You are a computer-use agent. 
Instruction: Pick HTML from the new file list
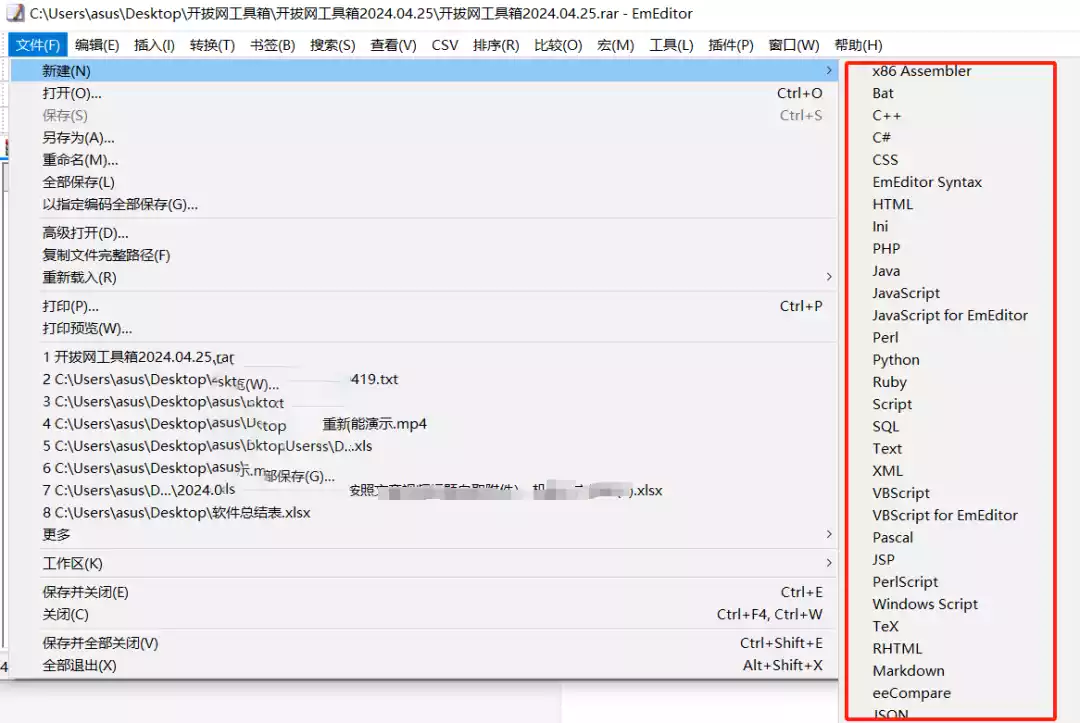click(x=892, y=204)
